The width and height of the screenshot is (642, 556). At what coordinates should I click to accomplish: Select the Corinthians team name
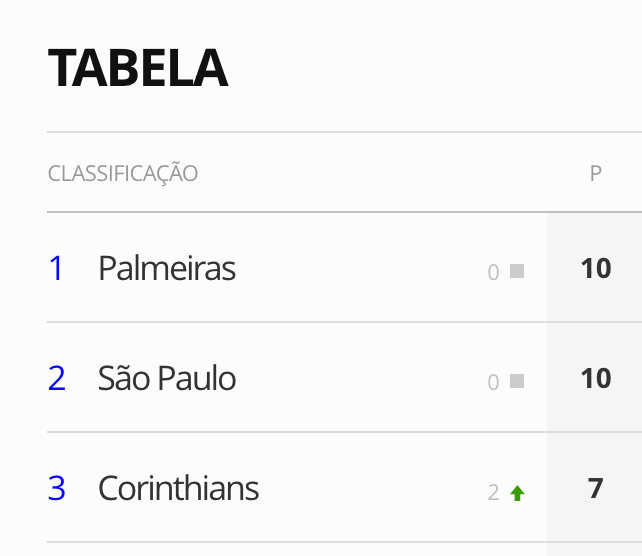[x=178, y=489]
